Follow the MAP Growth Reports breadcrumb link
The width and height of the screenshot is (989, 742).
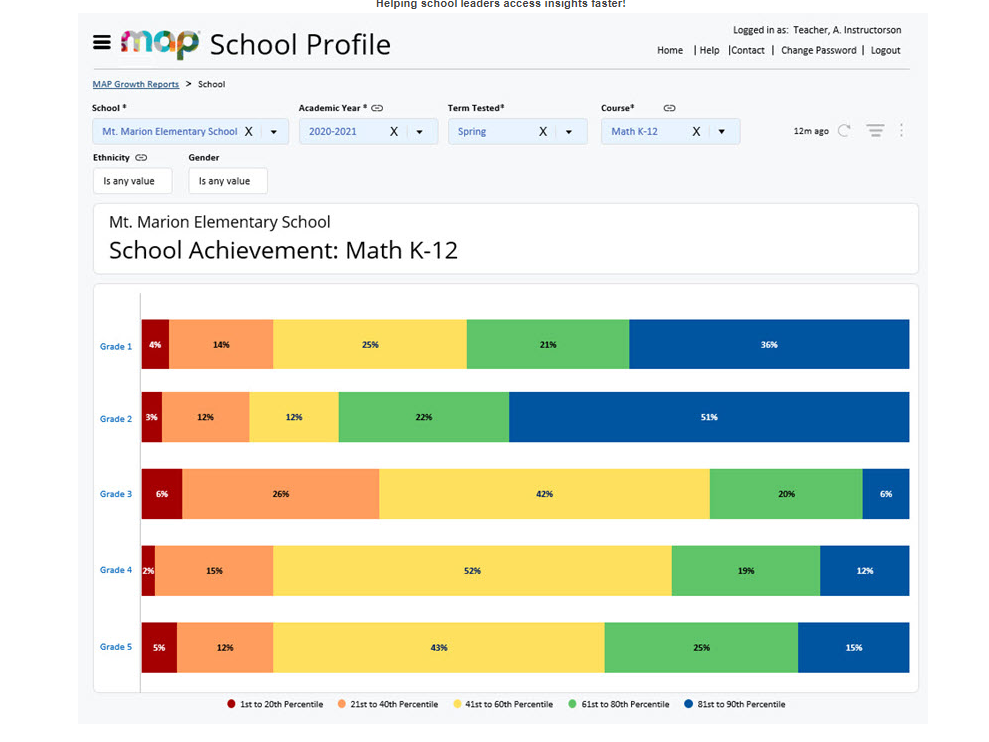pos(136,84)
